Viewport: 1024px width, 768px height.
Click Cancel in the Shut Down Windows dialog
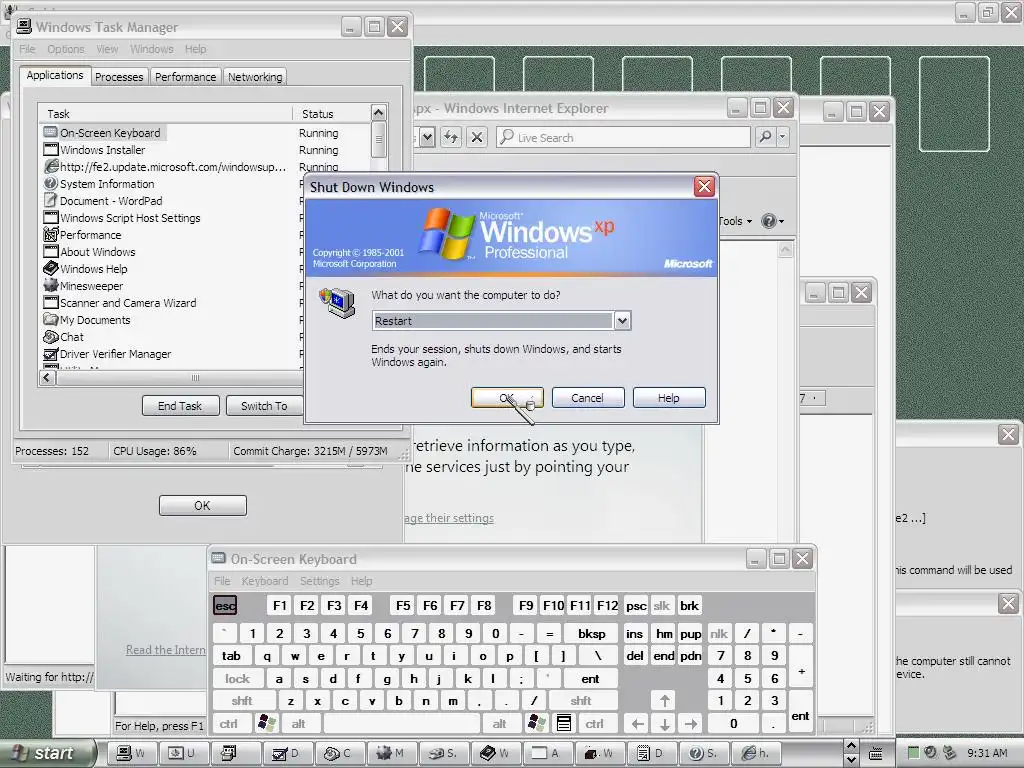pos(588,398)
